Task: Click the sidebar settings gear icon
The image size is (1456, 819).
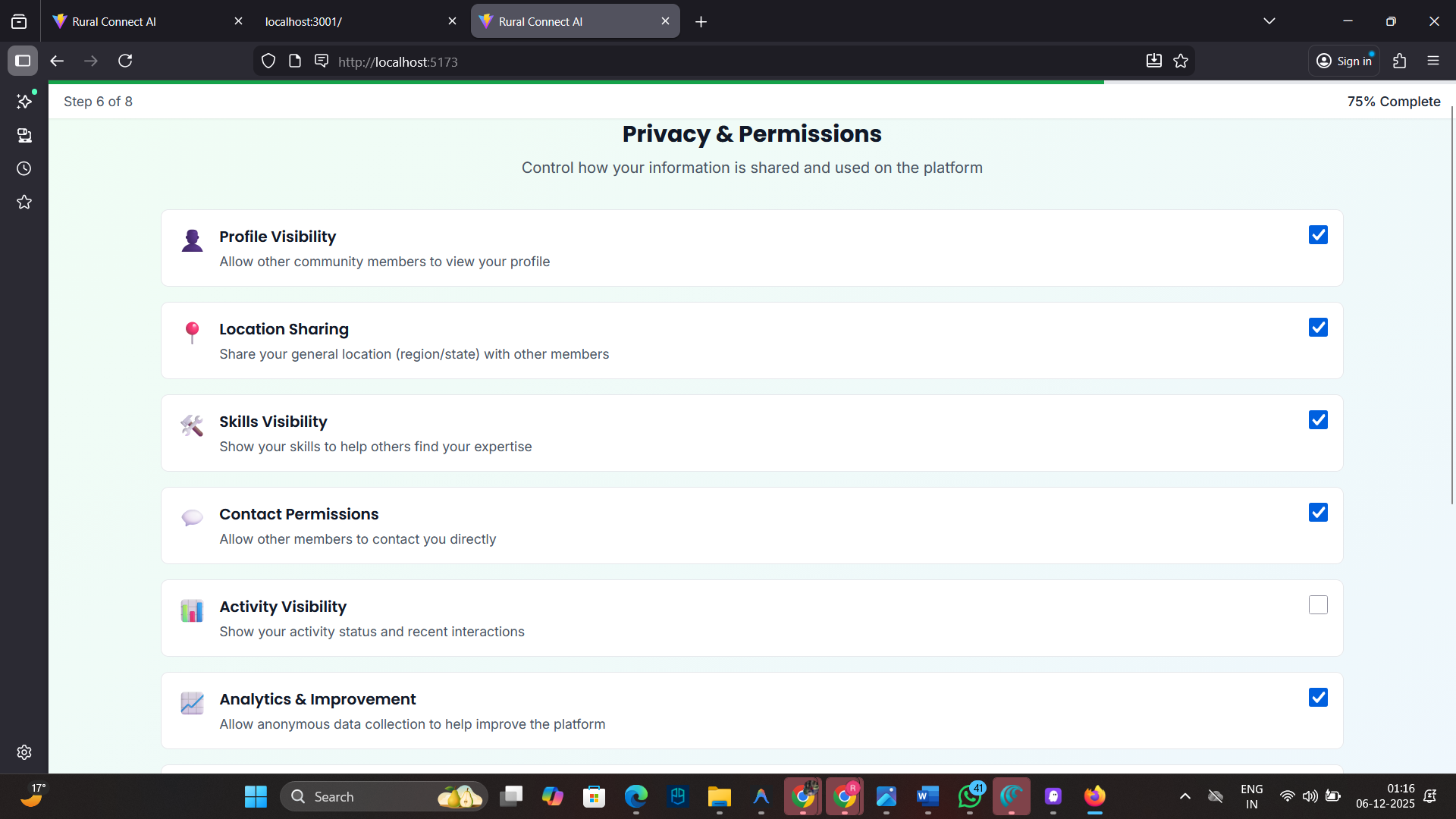Action: 24,752
